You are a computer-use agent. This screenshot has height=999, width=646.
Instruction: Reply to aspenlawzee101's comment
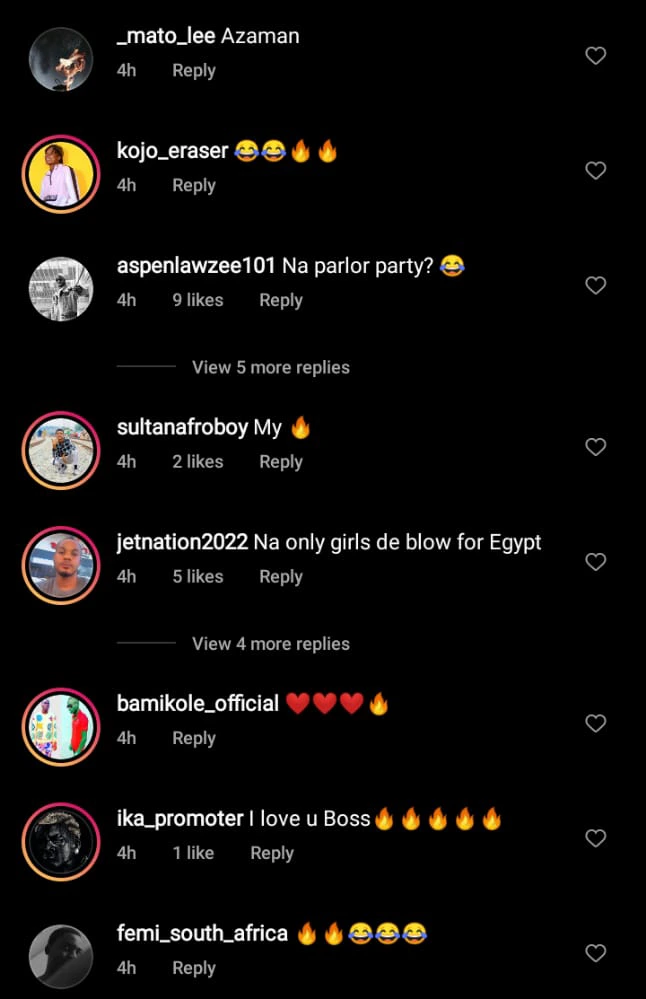(x=280, y=300)
